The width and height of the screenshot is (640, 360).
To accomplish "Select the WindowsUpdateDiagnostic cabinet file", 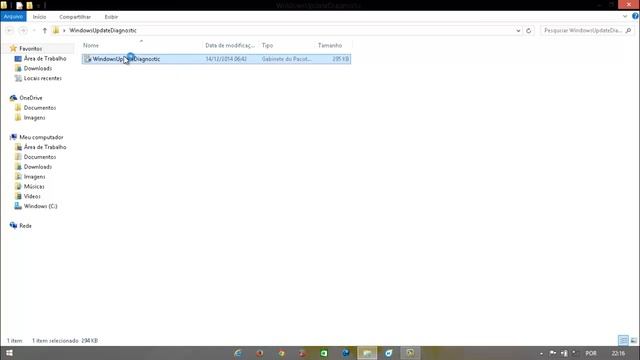I will point(216,59).
